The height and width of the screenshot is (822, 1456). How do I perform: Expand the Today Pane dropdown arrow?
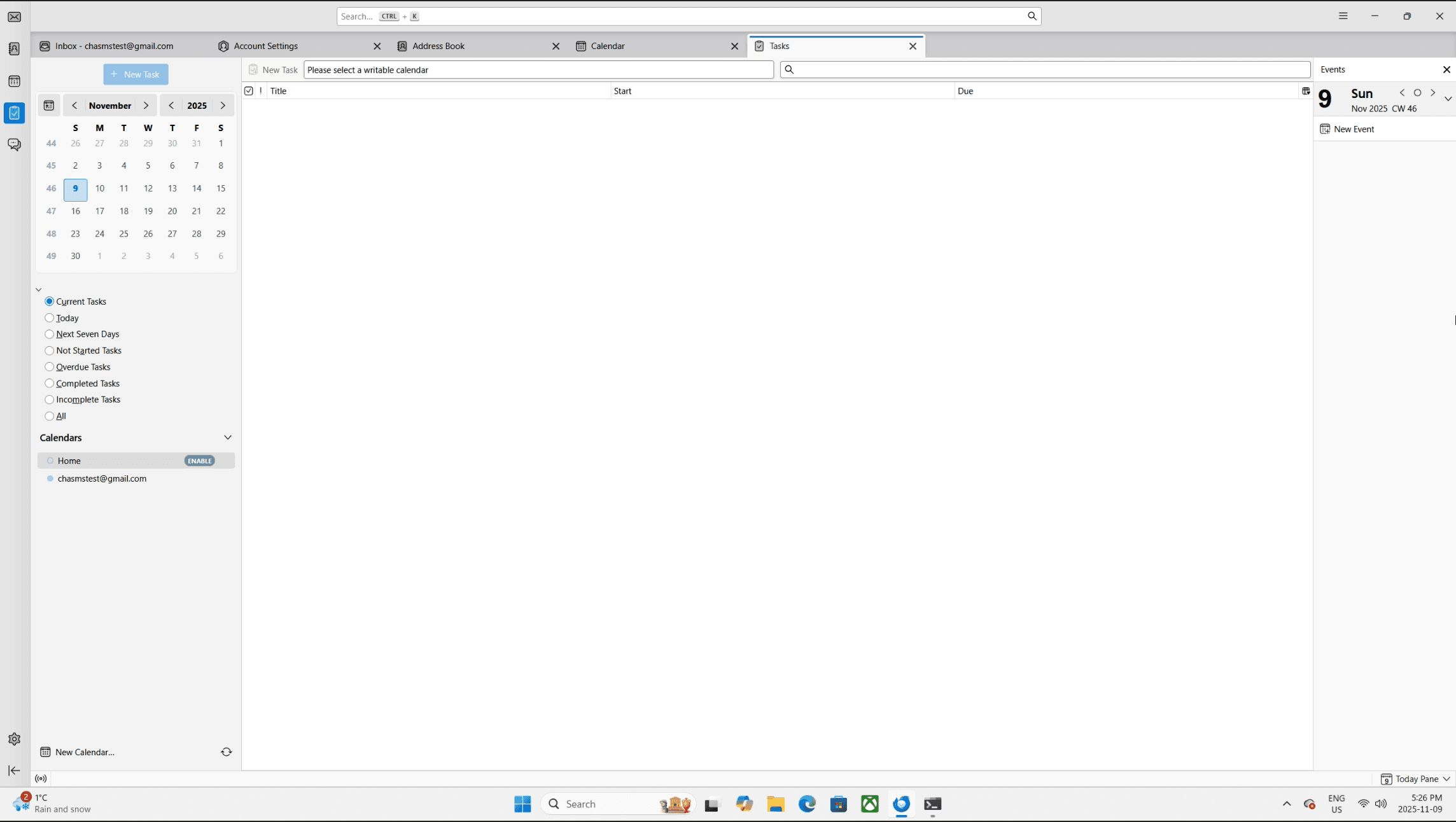(1447, 779)
